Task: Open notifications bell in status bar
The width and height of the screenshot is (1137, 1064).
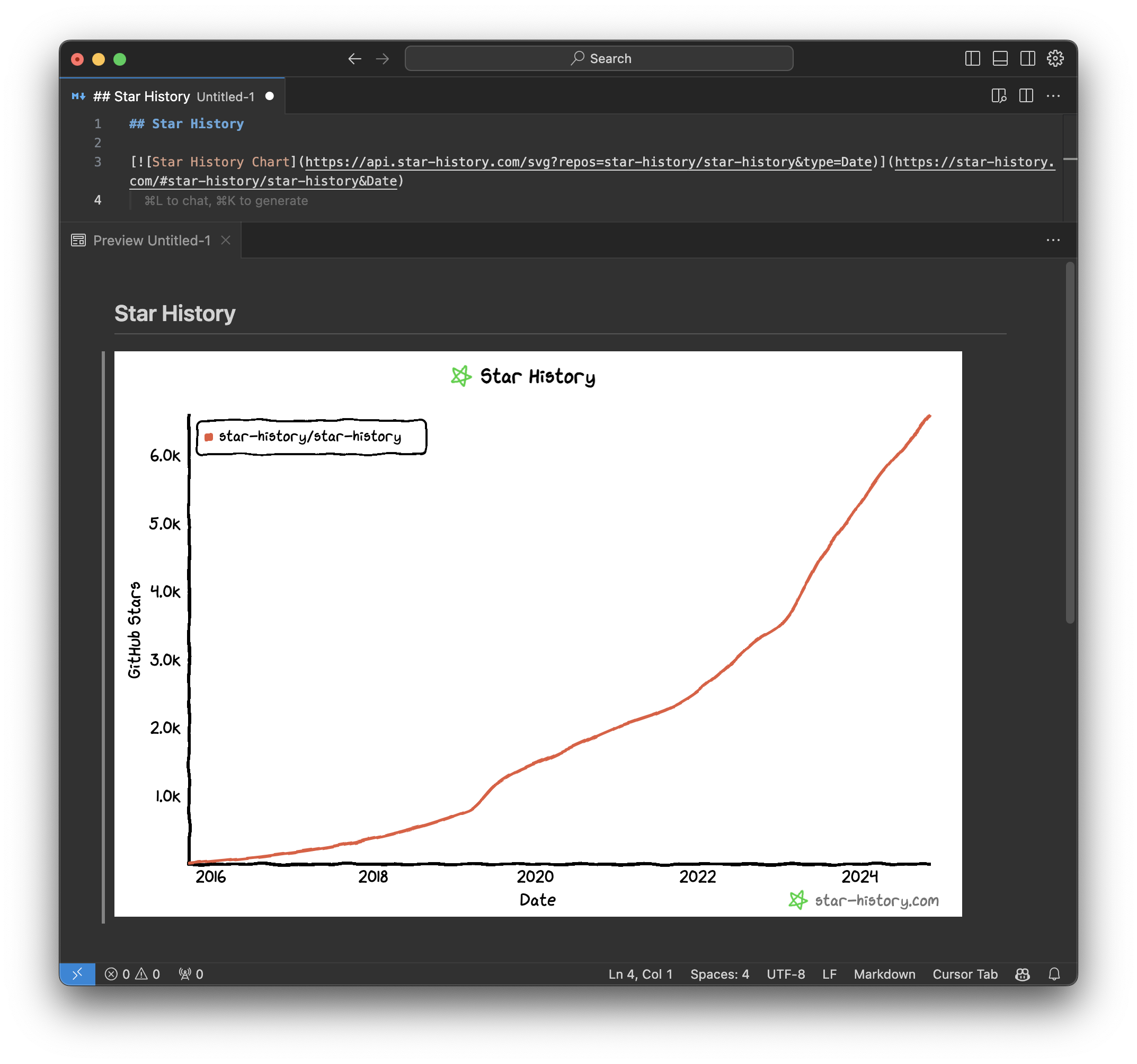Action: (x=1054, y=973)
